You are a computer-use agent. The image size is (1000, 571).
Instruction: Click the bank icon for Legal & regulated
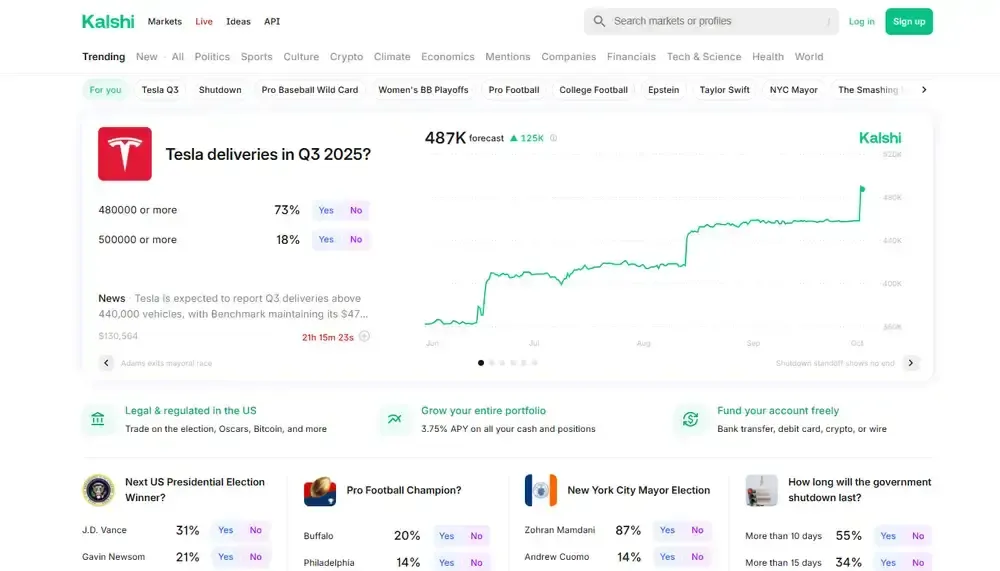tap(98, 419)
